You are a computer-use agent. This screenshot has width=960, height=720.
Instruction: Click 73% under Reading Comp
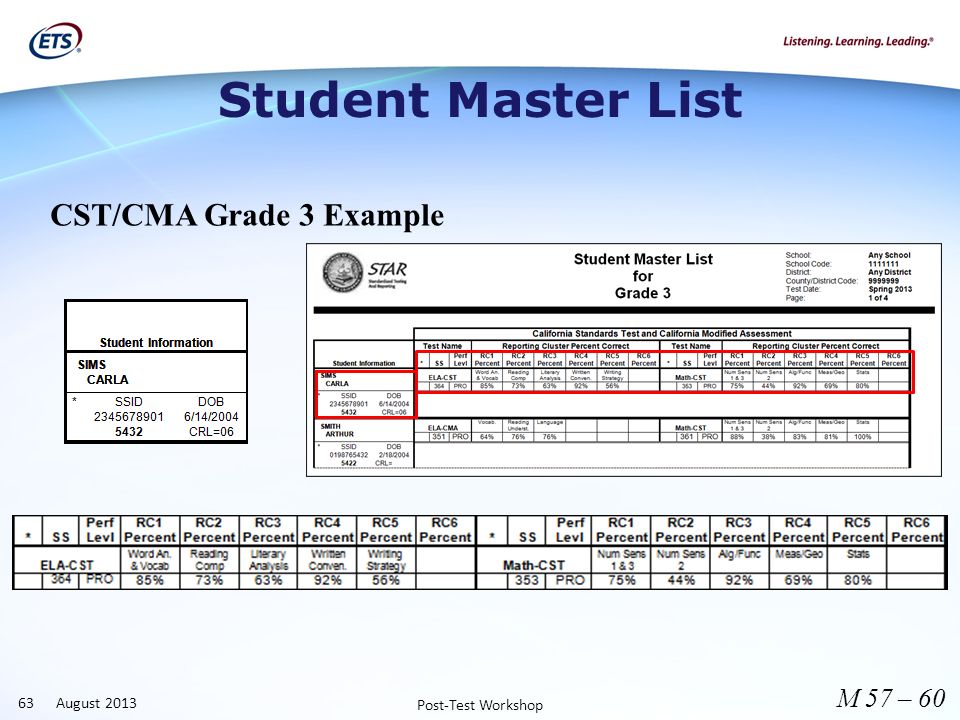(209, 580)
